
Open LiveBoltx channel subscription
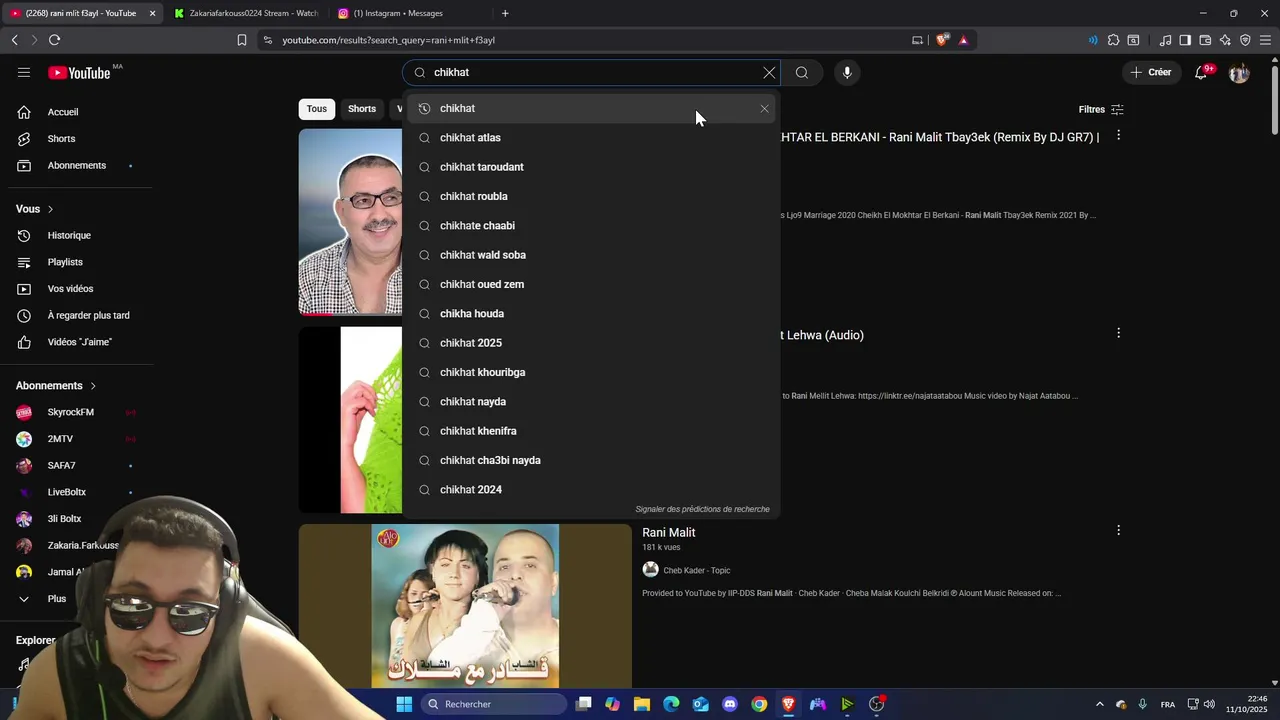pyautogui.click(x=76, y=492)
